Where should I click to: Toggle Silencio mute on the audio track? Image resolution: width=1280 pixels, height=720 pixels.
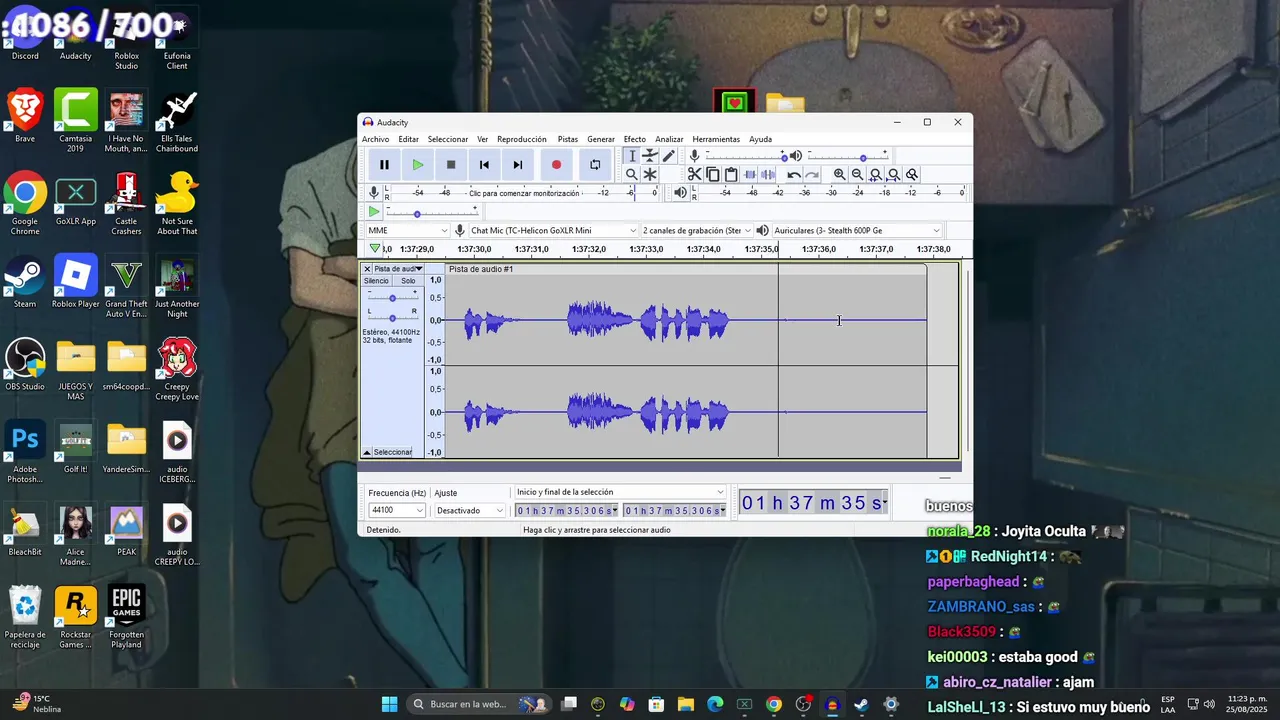click(376, 281)
